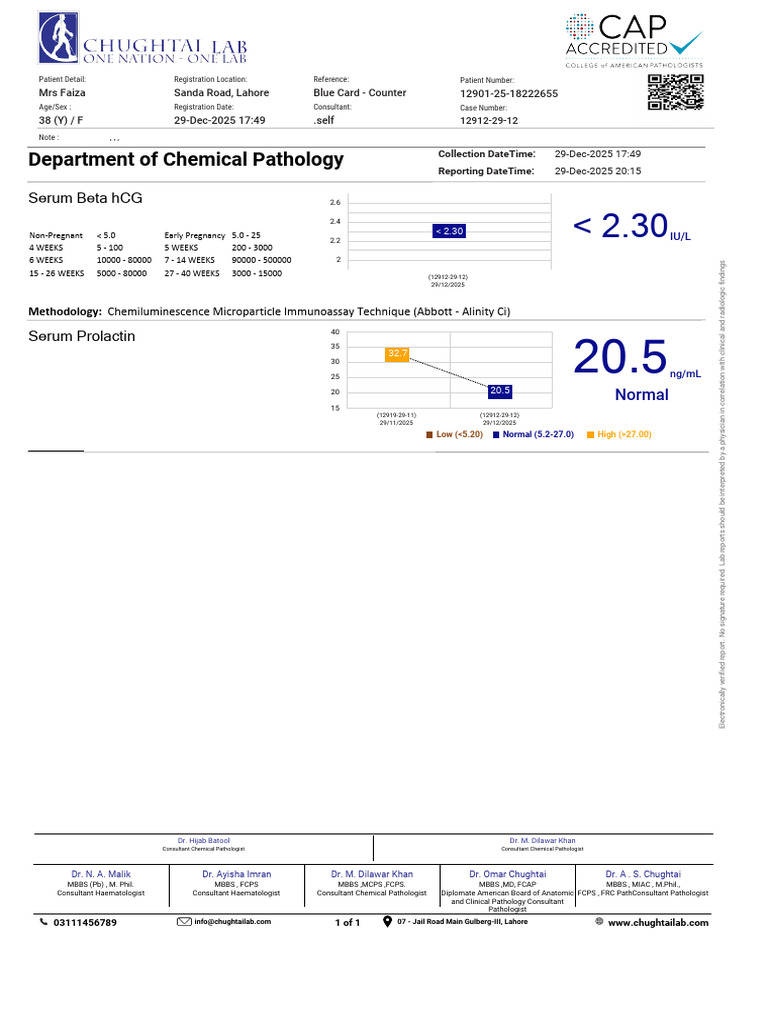The image size is (768, 1024).
Task: Click patient number 12901-25-18222655
Action: [509, 93]
